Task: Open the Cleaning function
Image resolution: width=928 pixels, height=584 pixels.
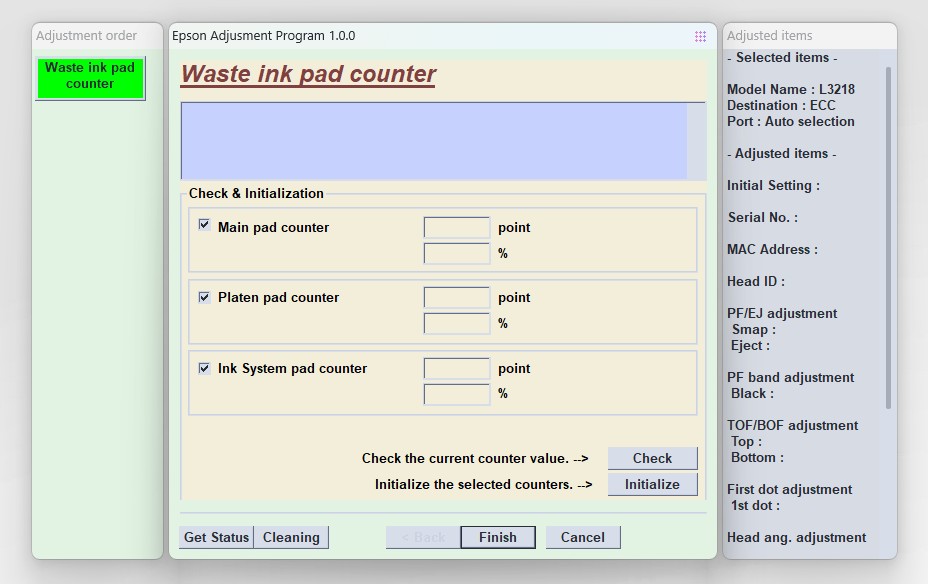Action: (x=291, y=537)
